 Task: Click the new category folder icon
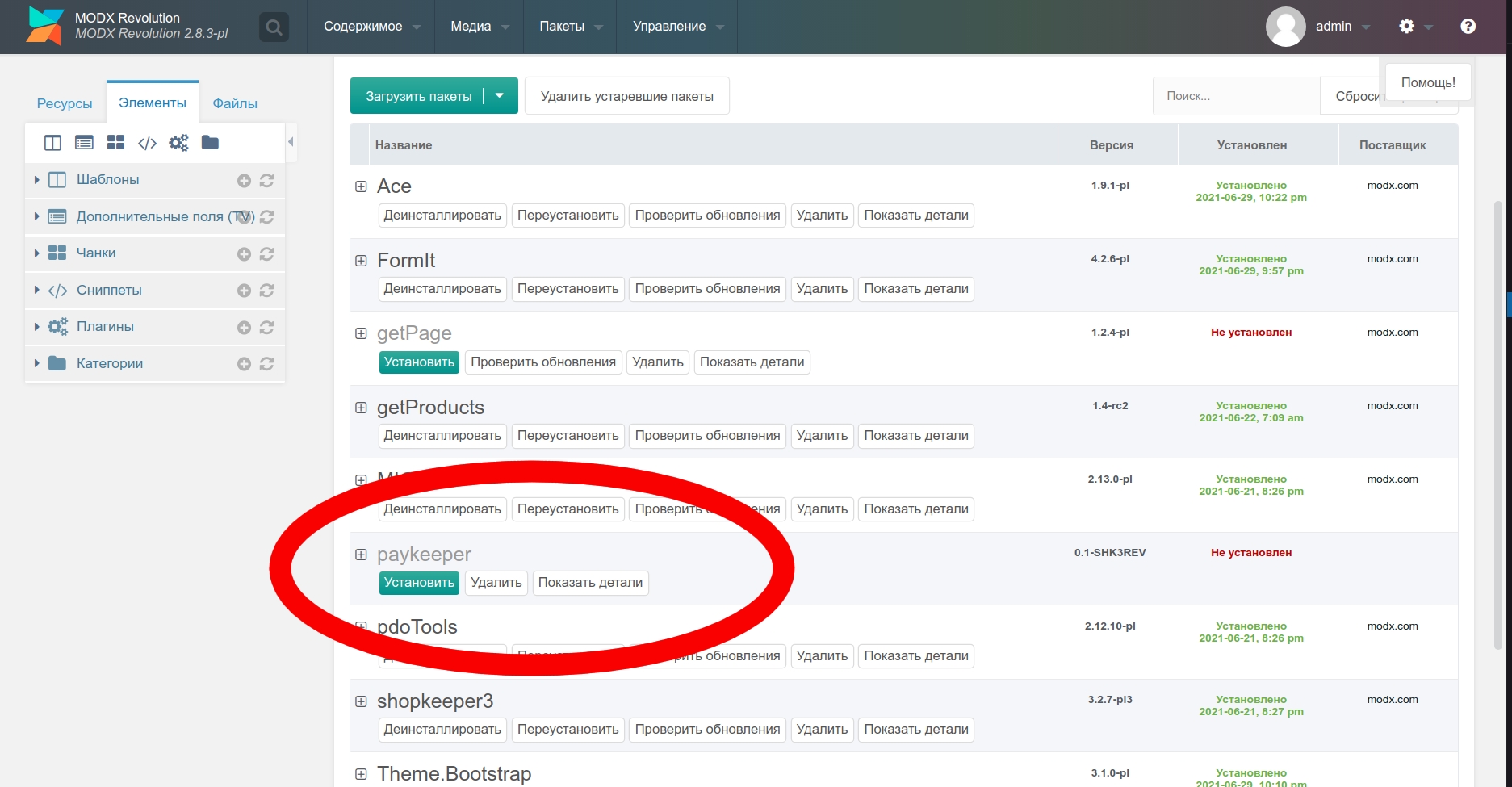[x=210, y=143]
